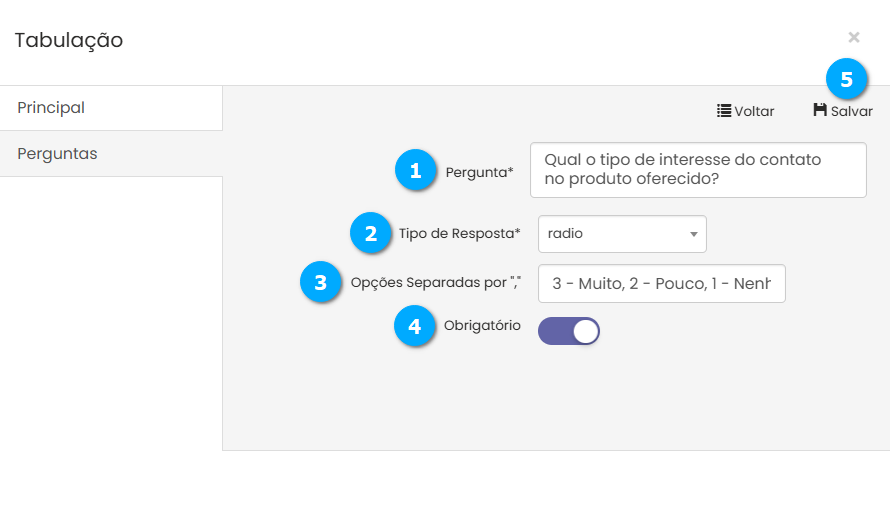Viewport: 890px width, 520px height.
Task: Click the blue step 4 marker
Action: [415, 326]
